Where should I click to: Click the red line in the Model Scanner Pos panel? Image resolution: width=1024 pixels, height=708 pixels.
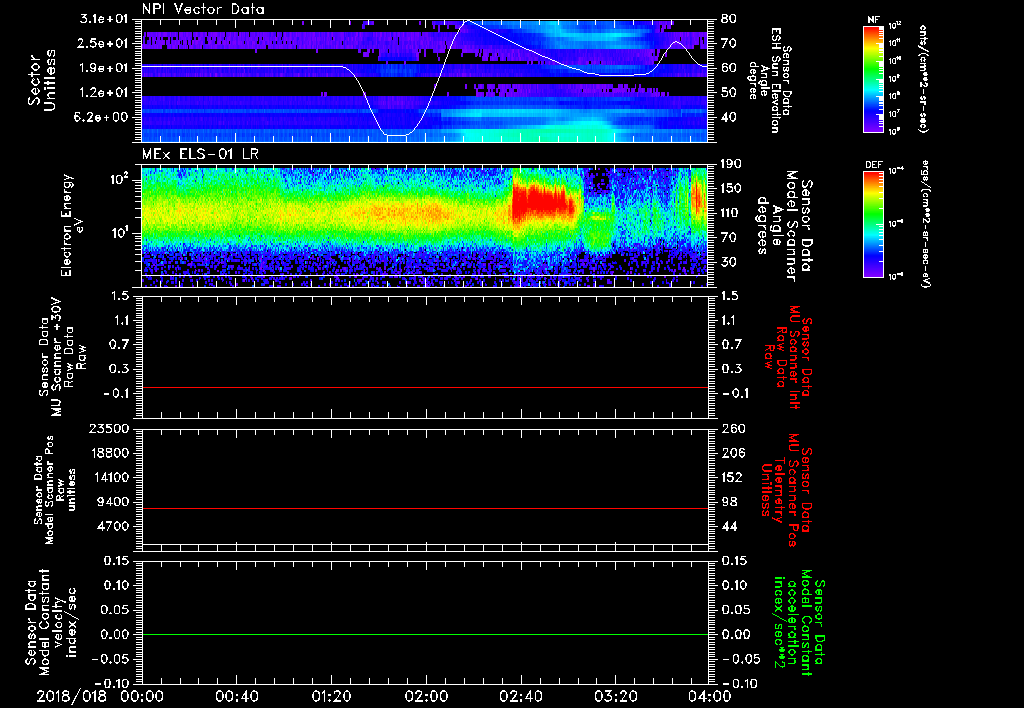(x=424, y=508)
